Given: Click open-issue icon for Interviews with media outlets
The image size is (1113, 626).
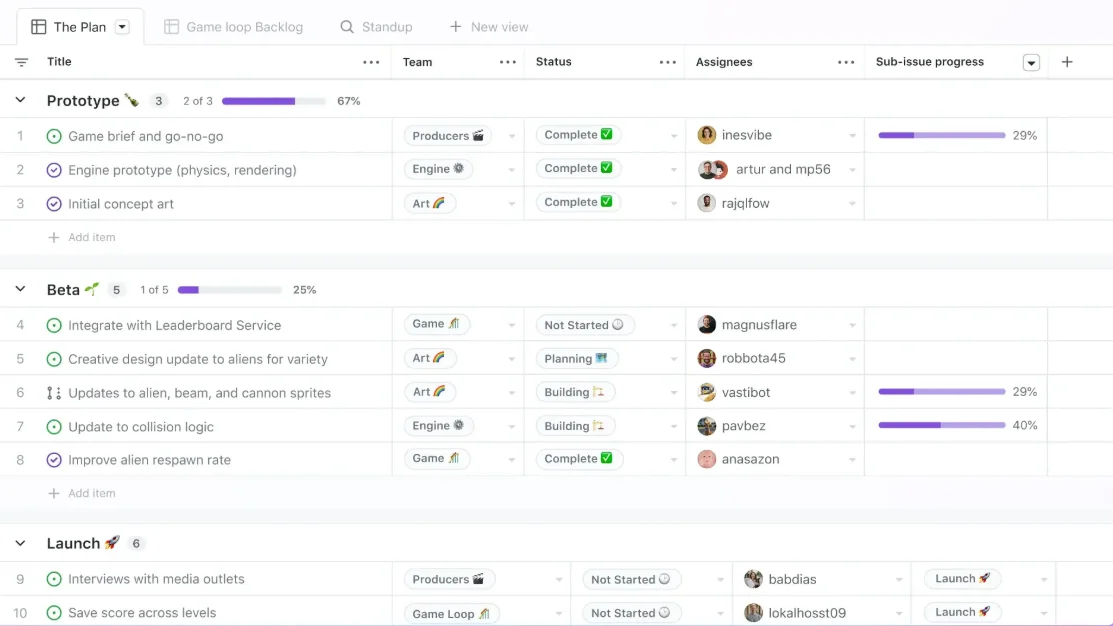Looking at the screenshot, I should (54, 579).
